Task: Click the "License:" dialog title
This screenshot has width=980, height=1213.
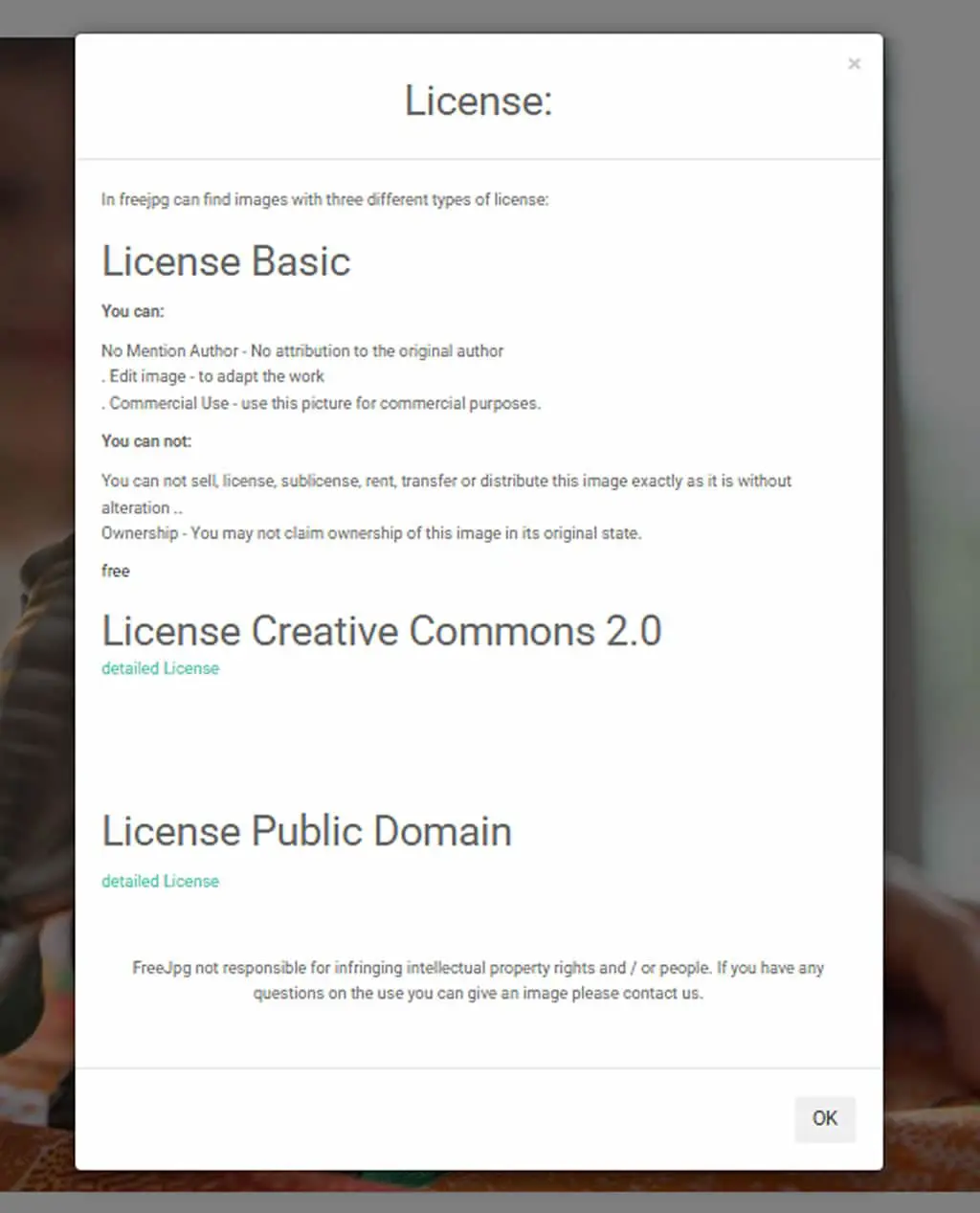Action: pos(479,101)
